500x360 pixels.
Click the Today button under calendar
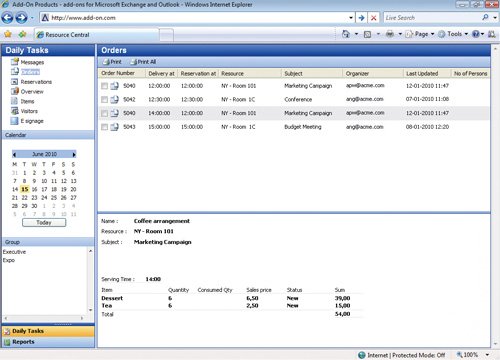(44, 223)
